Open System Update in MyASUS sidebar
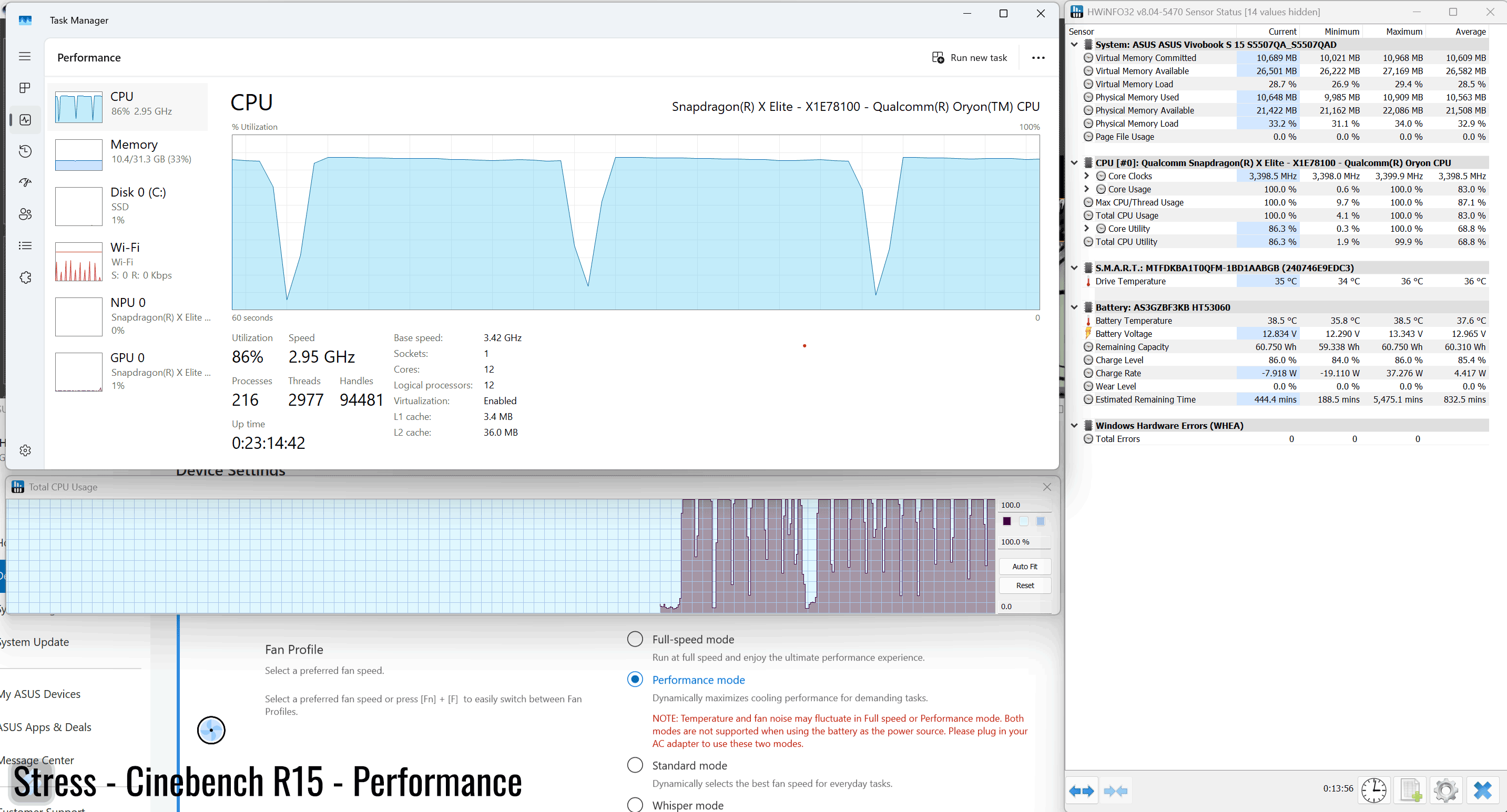This screenshot has width=1507, height=812. coord(35,642)
